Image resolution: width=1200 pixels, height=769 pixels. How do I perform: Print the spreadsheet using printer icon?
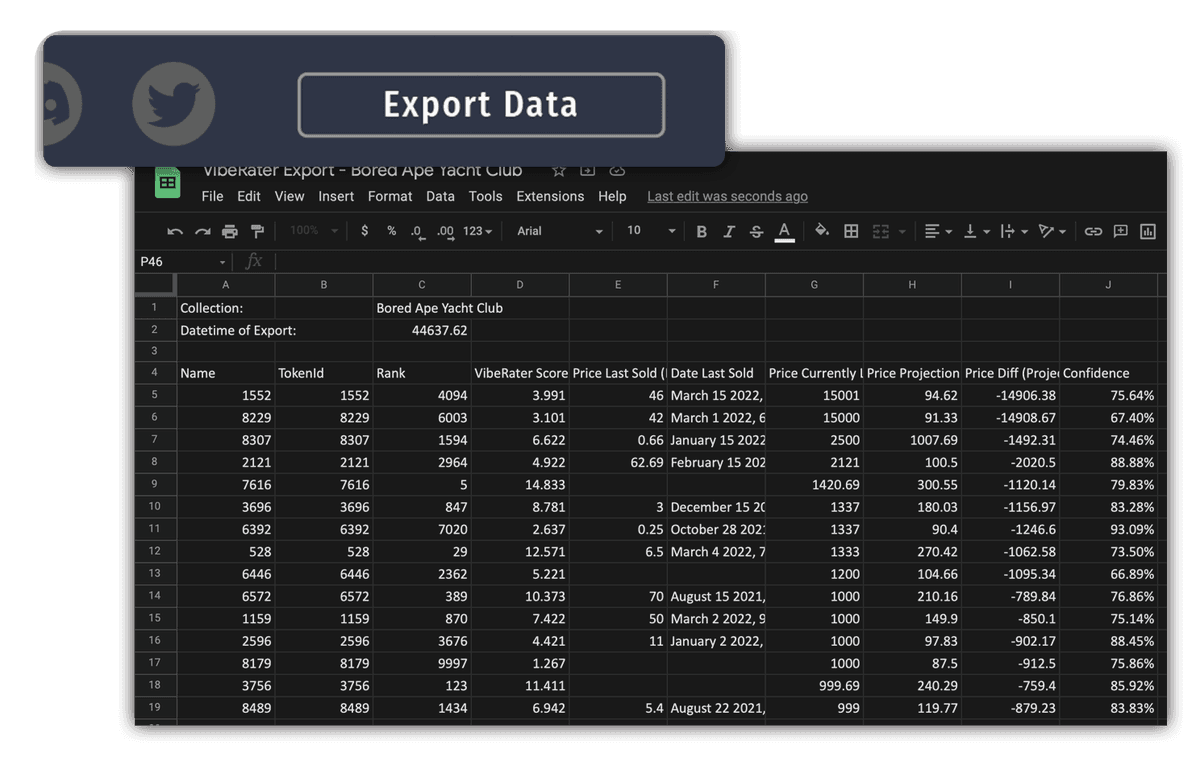pos(230,231)
